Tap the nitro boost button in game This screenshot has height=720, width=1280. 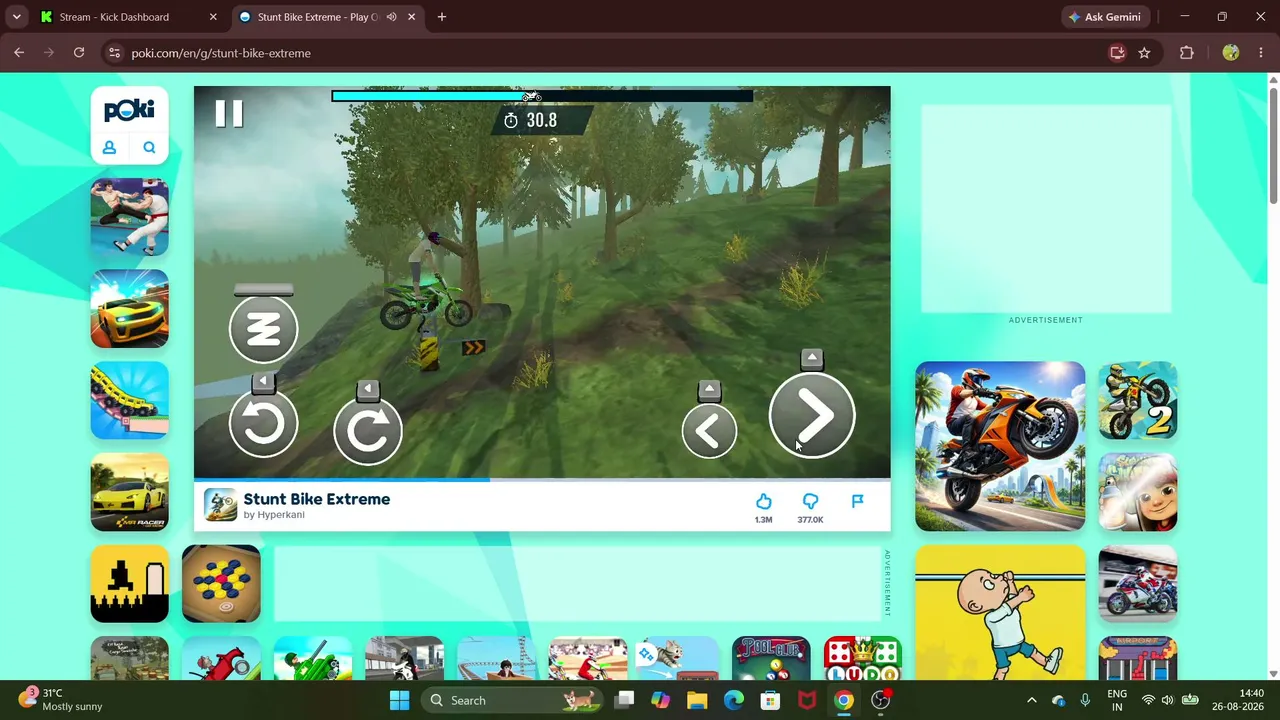[x=264, y=329]
